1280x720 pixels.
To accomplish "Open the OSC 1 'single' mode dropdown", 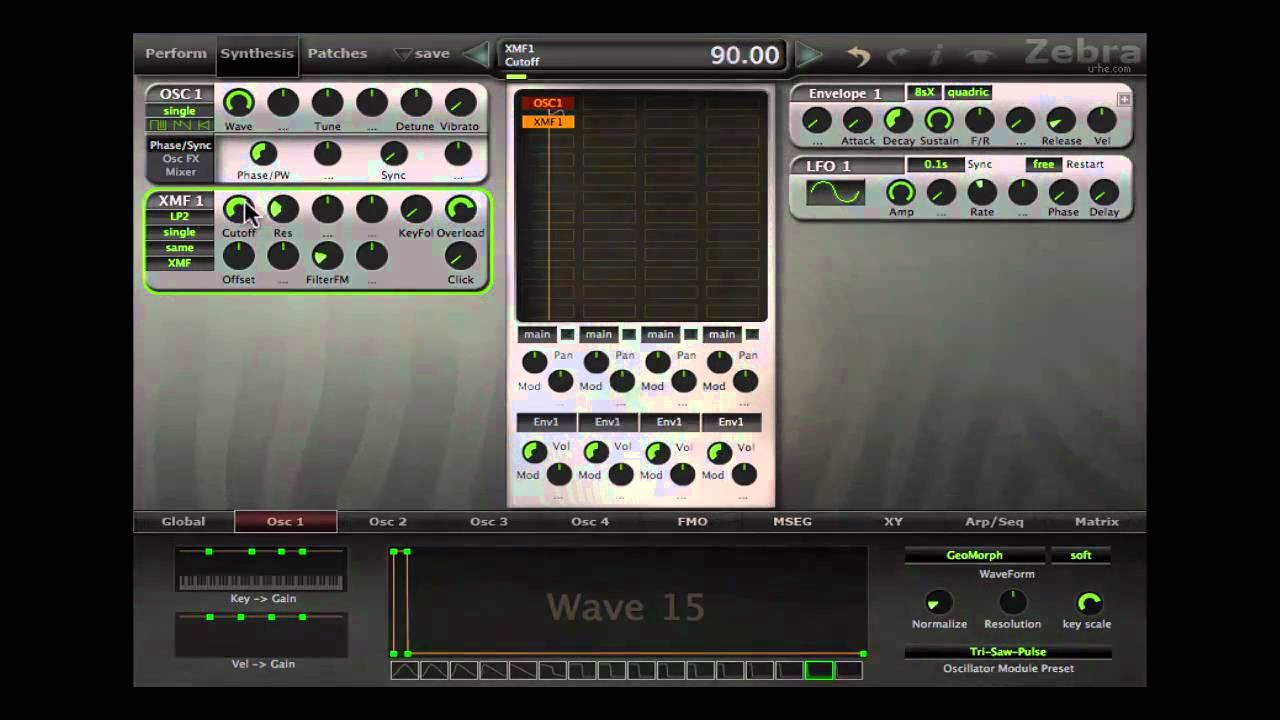I will pyautogui.click(x=180, y=111).
